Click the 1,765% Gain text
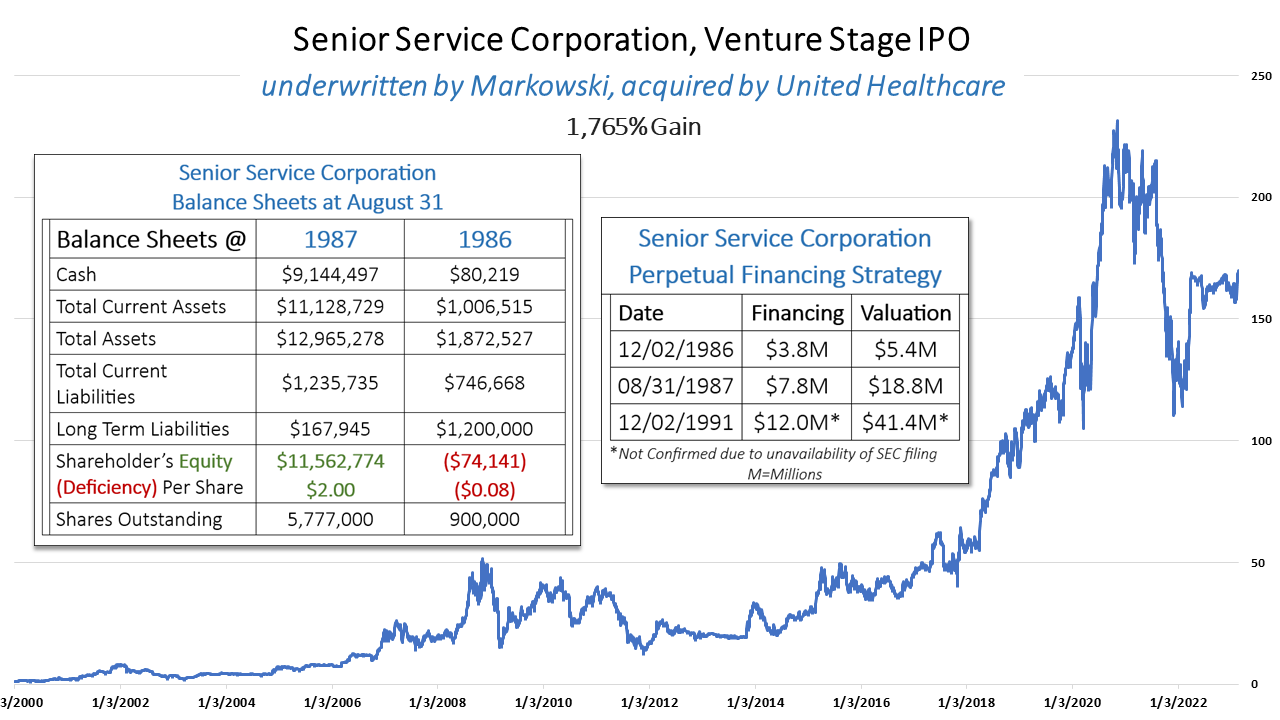The image size is (1280, 720). (x=632, y=128)
